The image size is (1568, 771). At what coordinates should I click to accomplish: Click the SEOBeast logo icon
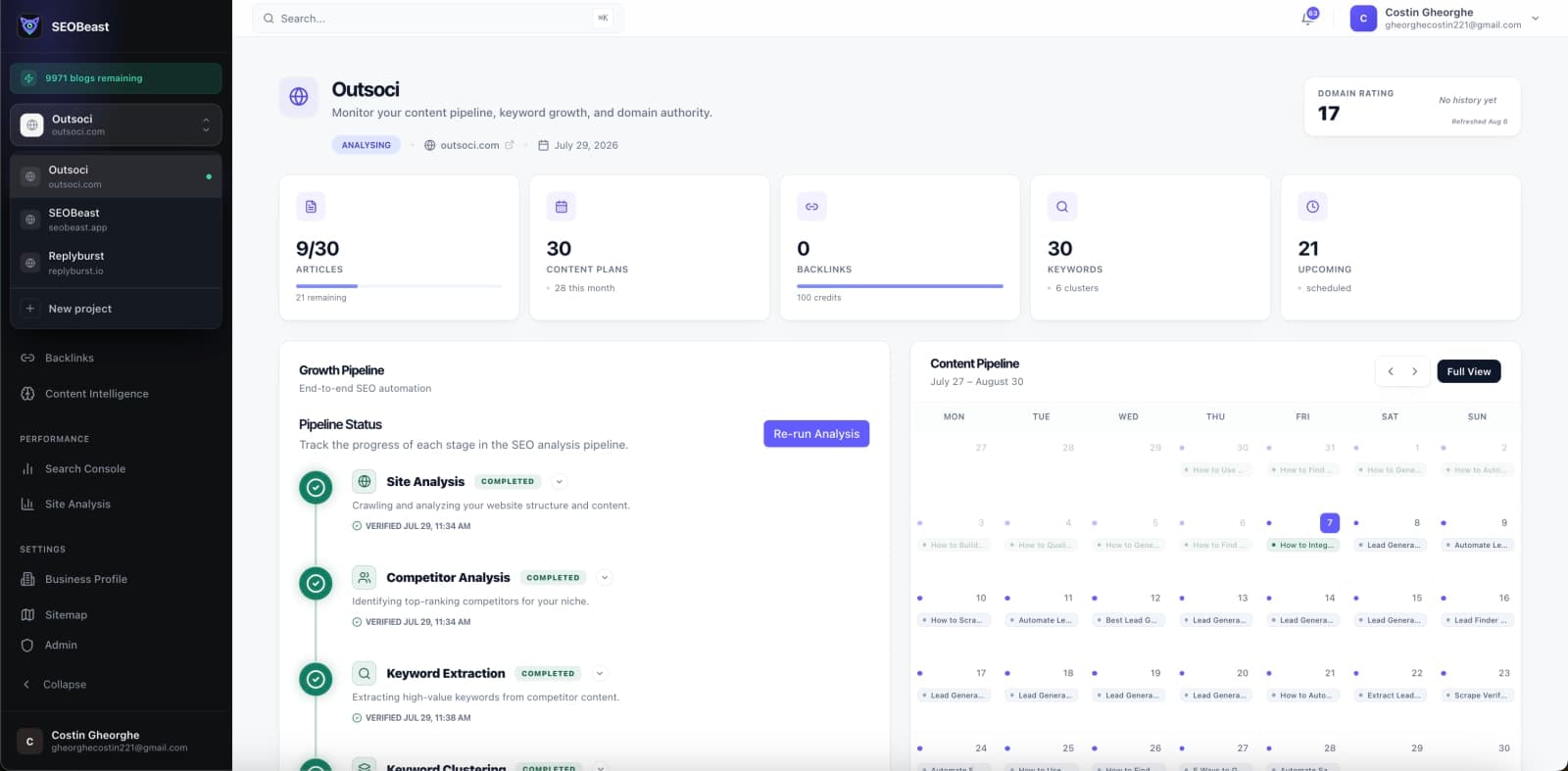[29, 26]
